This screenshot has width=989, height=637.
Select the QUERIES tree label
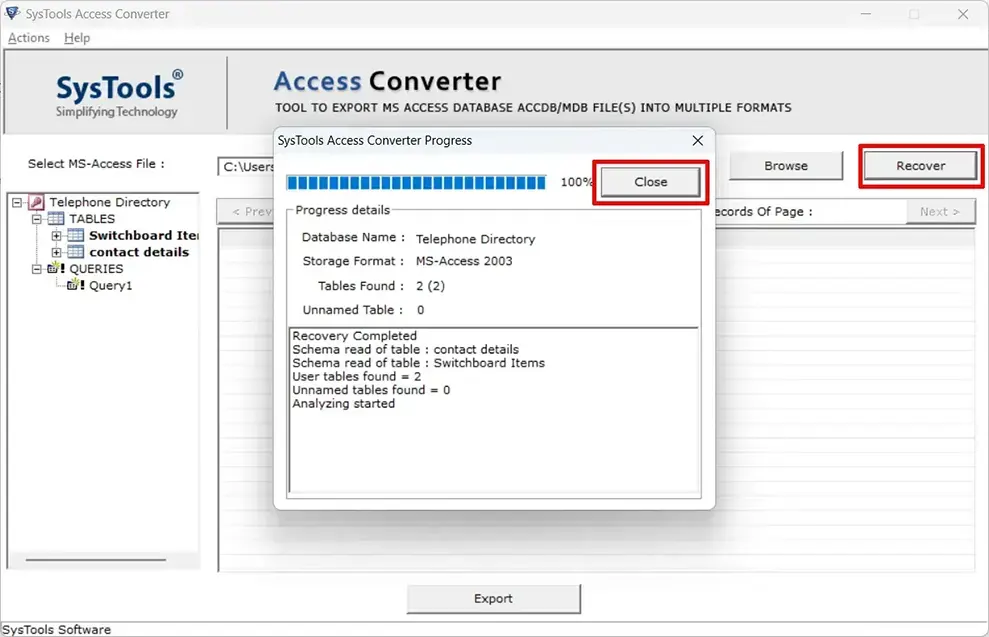tap(96, 268)
